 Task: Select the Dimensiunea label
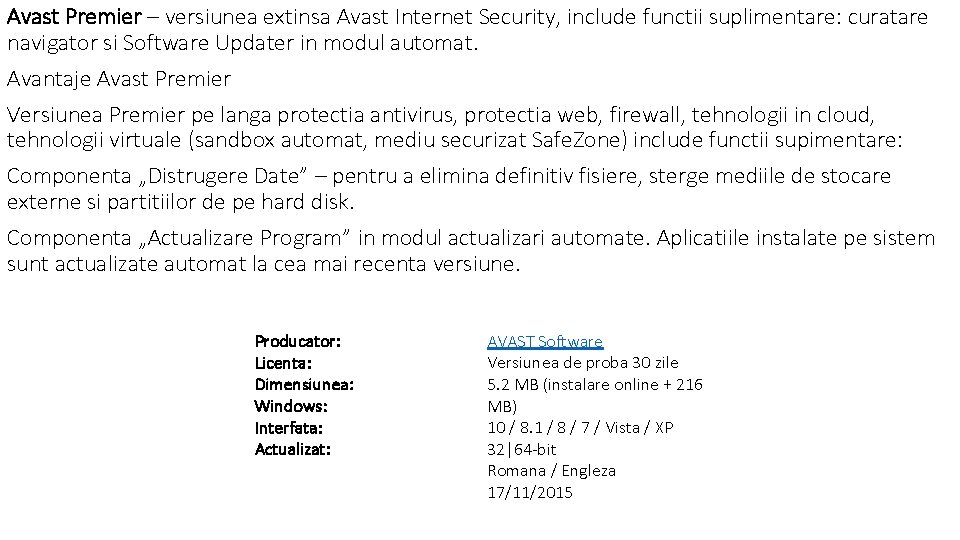click(x=305, y=384)
